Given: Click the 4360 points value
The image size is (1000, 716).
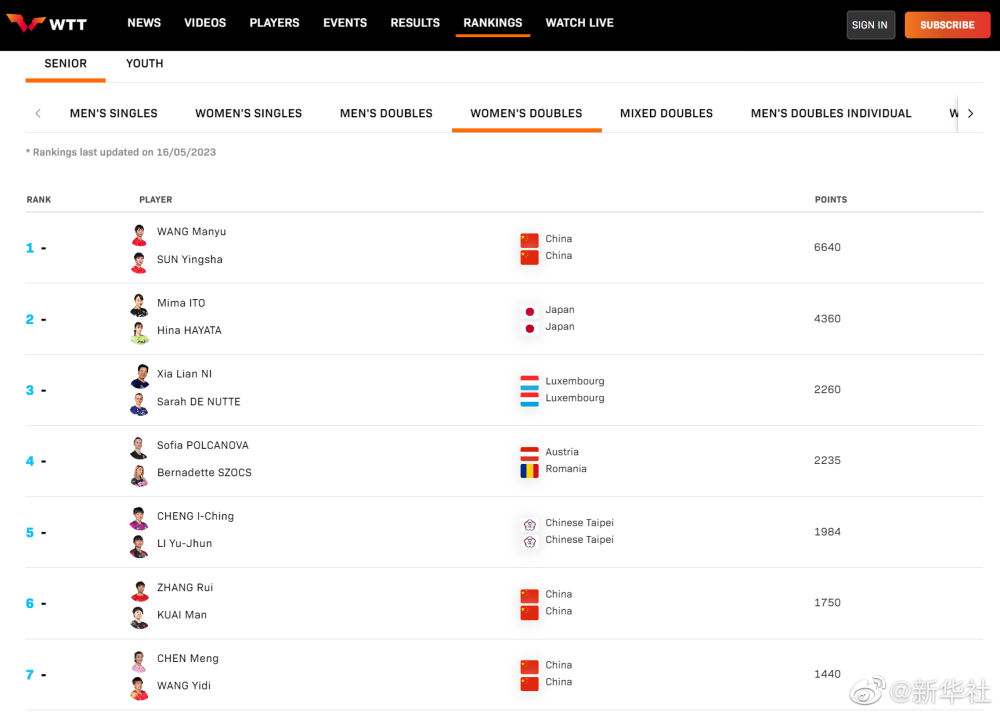Looking at the screenshot, I should (827, 319).
